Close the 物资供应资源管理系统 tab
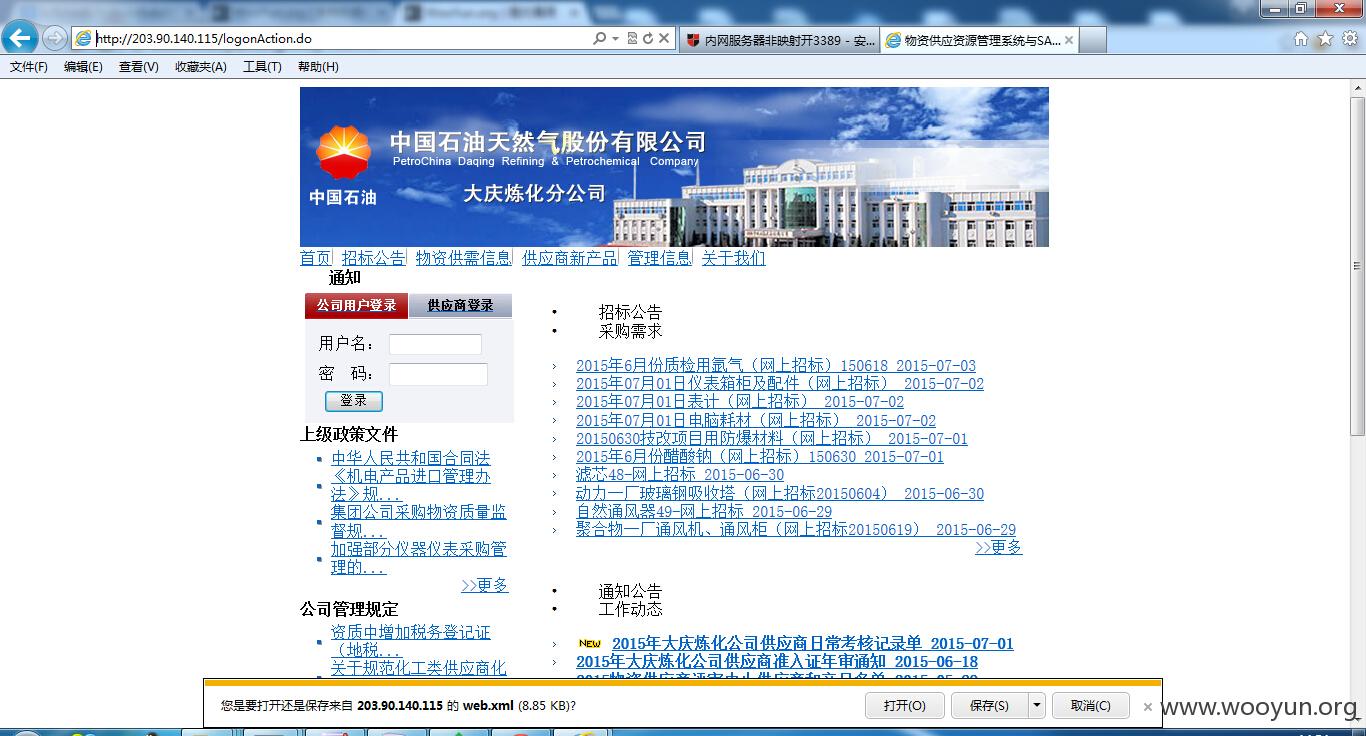Screen dimensions: 1366x736 click(x=1069, y=40)
